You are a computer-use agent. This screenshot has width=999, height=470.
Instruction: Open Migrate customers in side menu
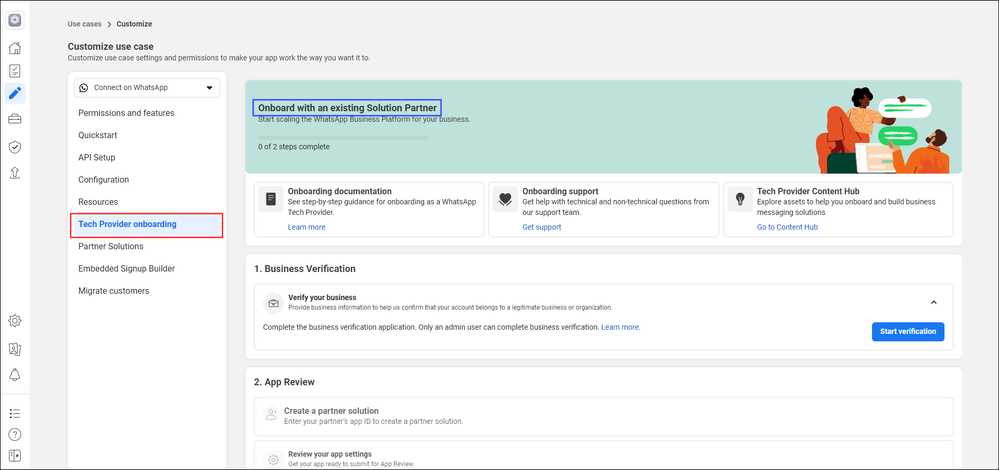pos(114,291)
